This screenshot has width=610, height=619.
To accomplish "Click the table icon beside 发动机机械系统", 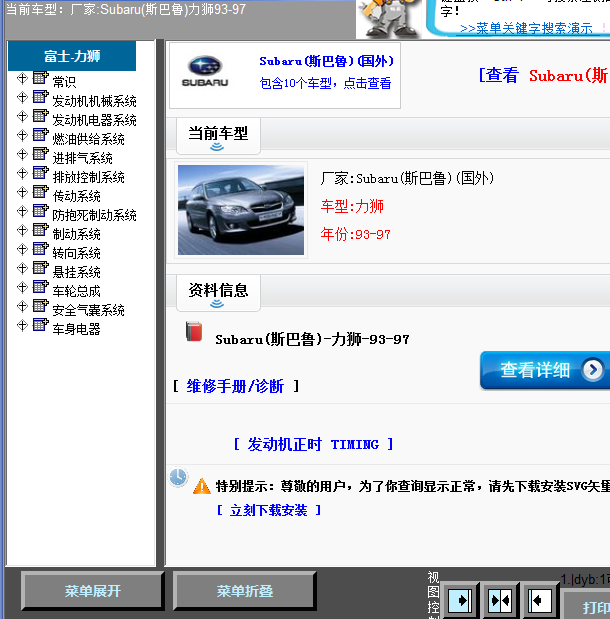I will tap(40, 96).
